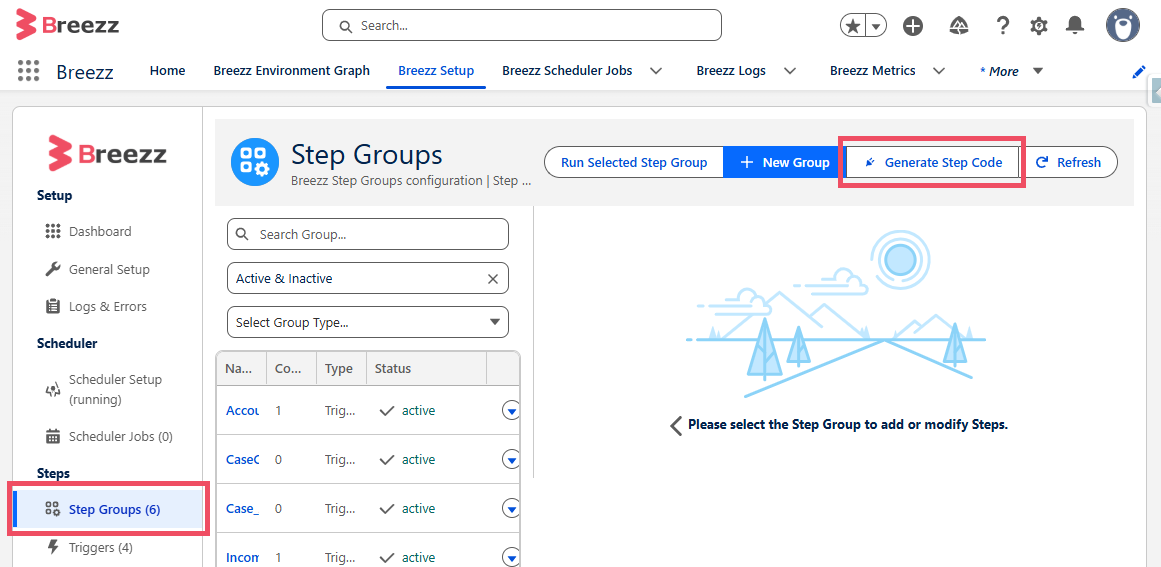Click the Favorites star icon

click(x=853, y=27)
